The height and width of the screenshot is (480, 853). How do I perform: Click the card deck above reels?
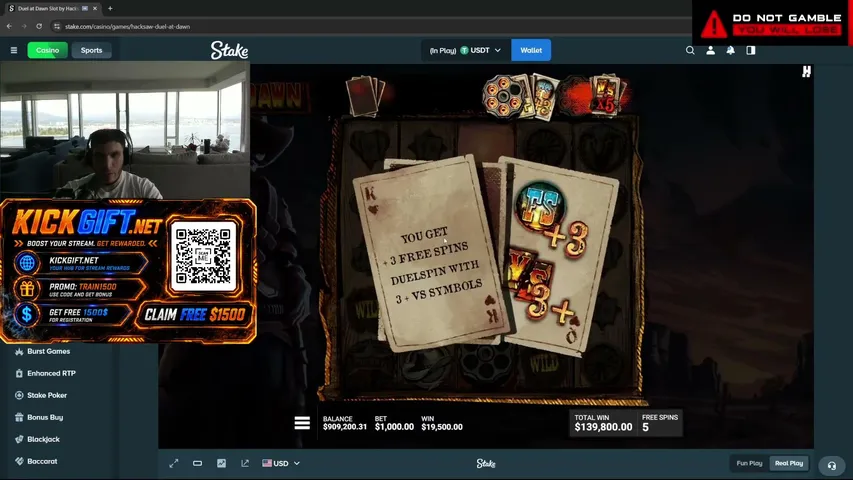[x=366, y=95]
